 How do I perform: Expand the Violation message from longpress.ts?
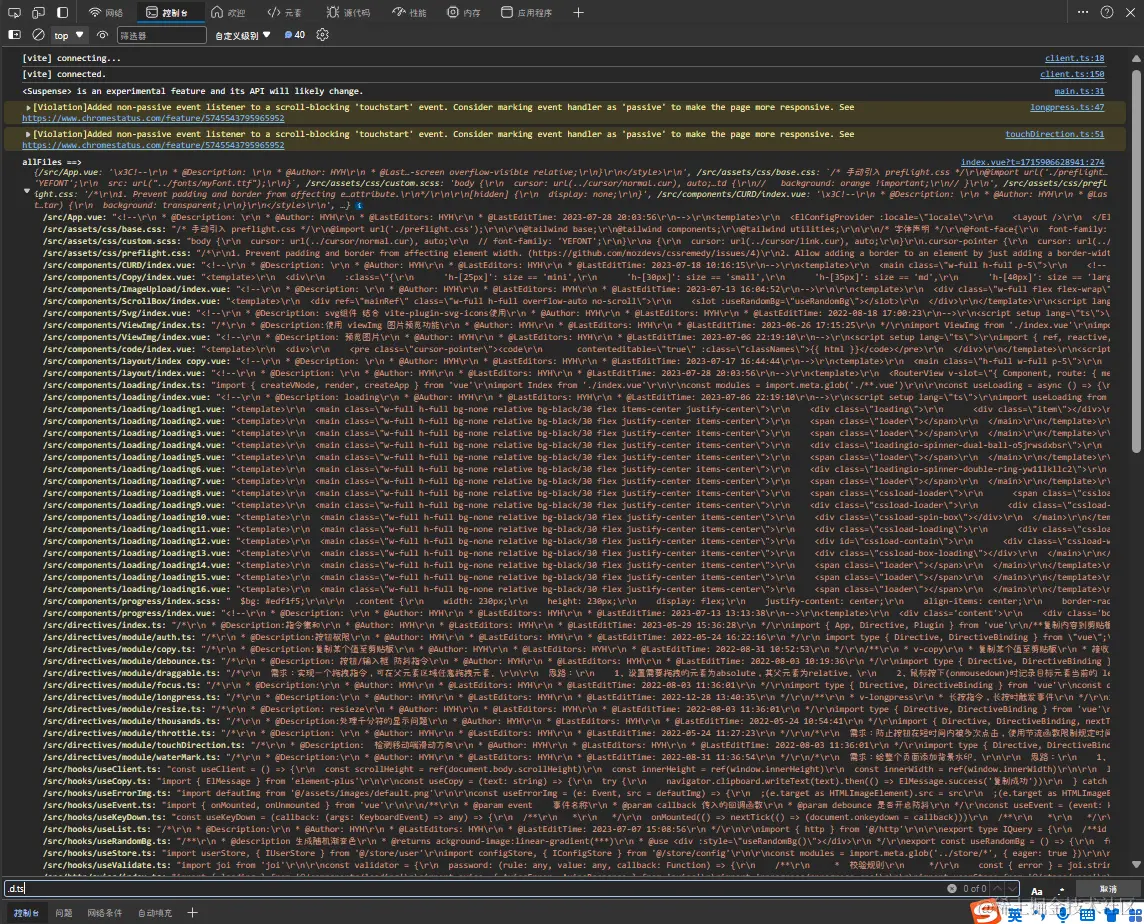click(x=28, y=107)
